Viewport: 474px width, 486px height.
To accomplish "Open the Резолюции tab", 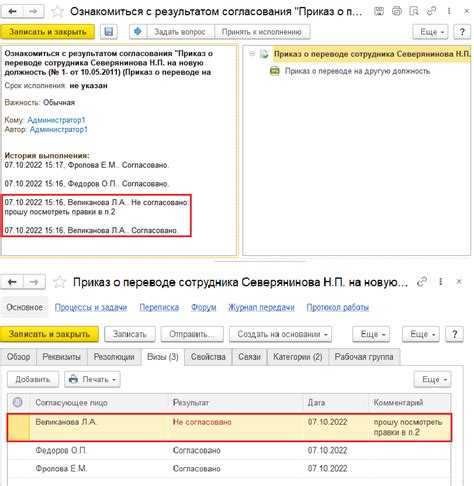I will tap(114, 357).
